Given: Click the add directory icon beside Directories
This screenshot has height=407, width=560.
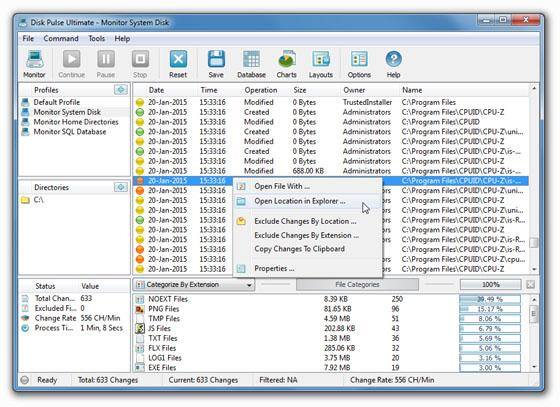Looking at the screenshot, I should 121,187.
